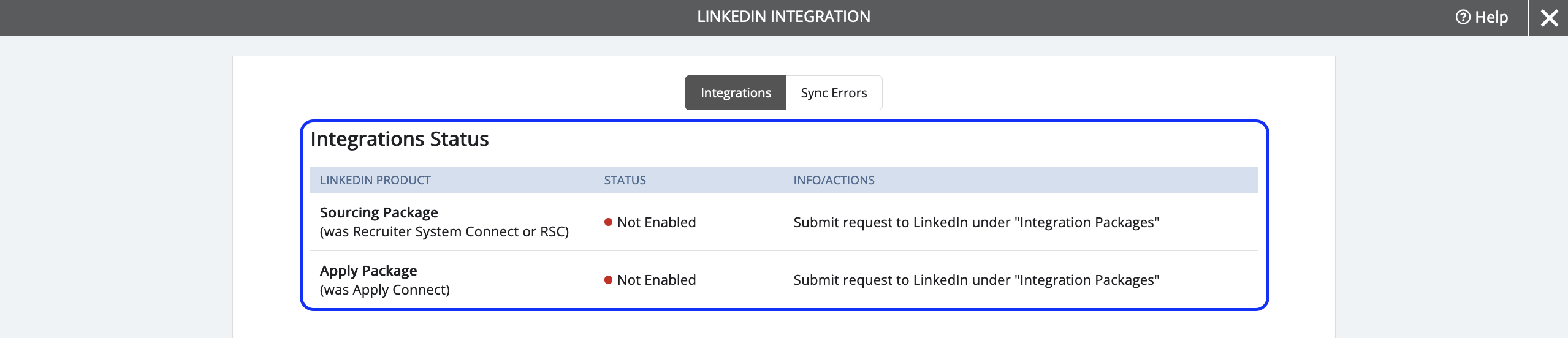Click the "was Apply Connect" subtitle
Image resolution: width=1568 pixels, height=338 pixels.
point(385,290)
